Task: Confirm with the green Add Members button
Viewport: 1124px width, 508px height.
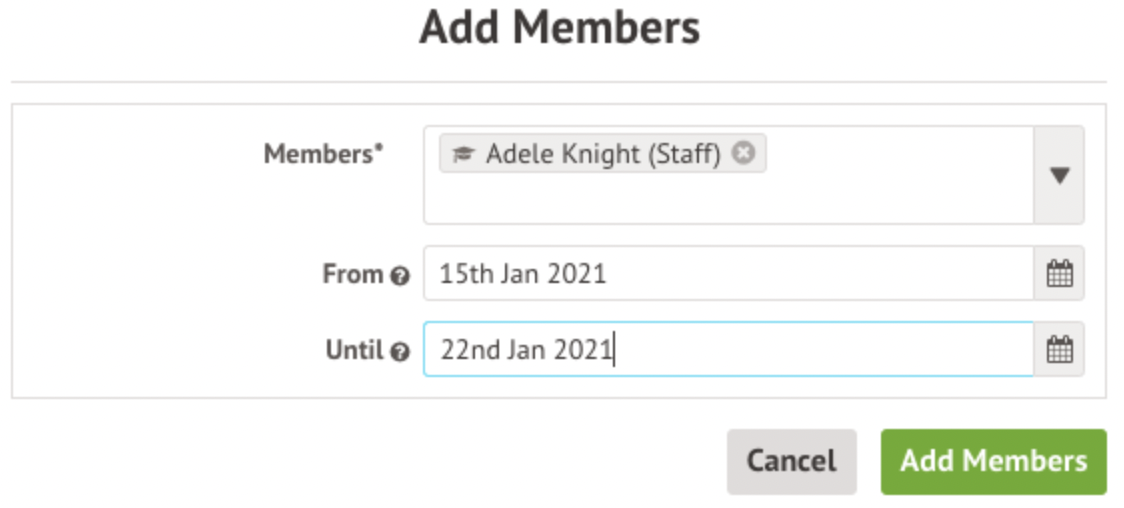Action: pyautogui.click(x=993, y=461)
